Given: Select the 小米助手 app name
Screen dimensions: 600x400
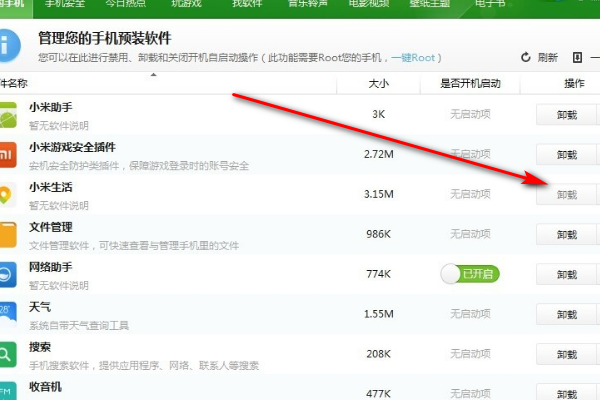Looking at the screenshot, I should coord(51,107).
